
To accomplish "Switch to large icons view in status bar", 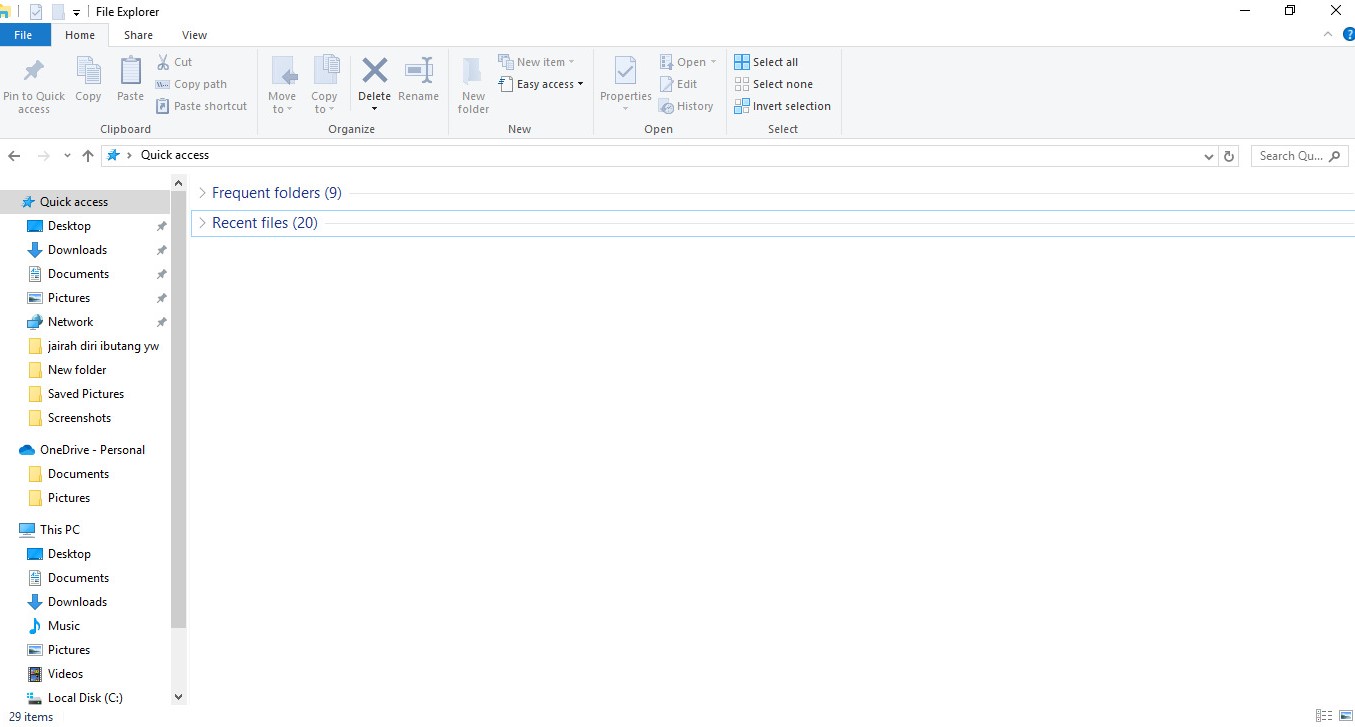I will [x=1344, y=716].
